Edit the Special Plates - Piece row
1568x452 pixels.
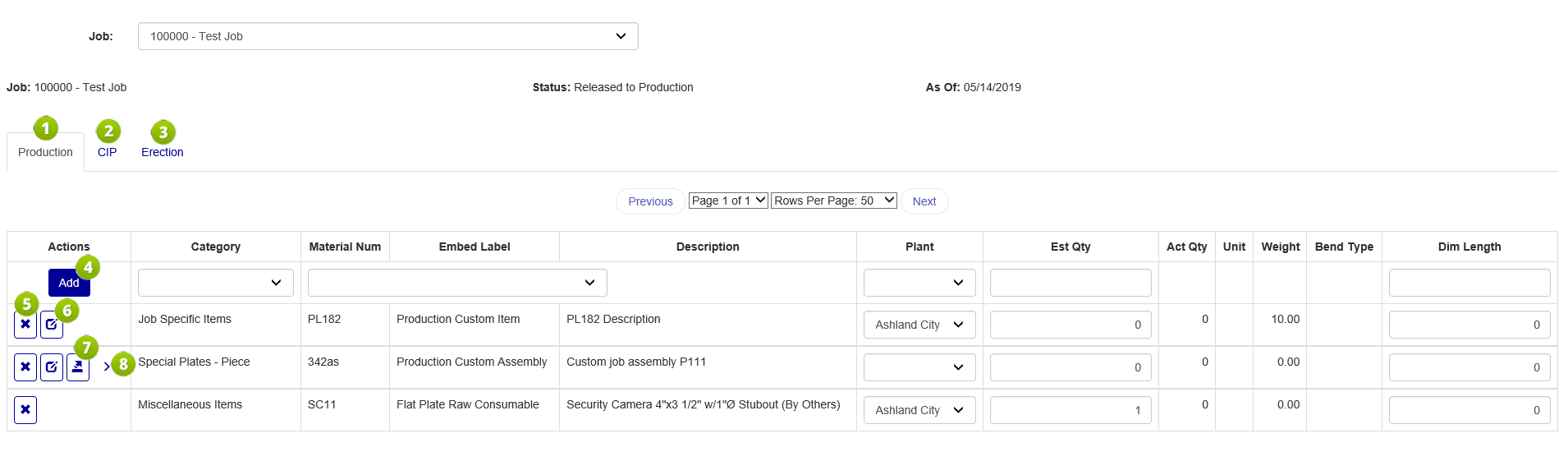click(52, 367)
